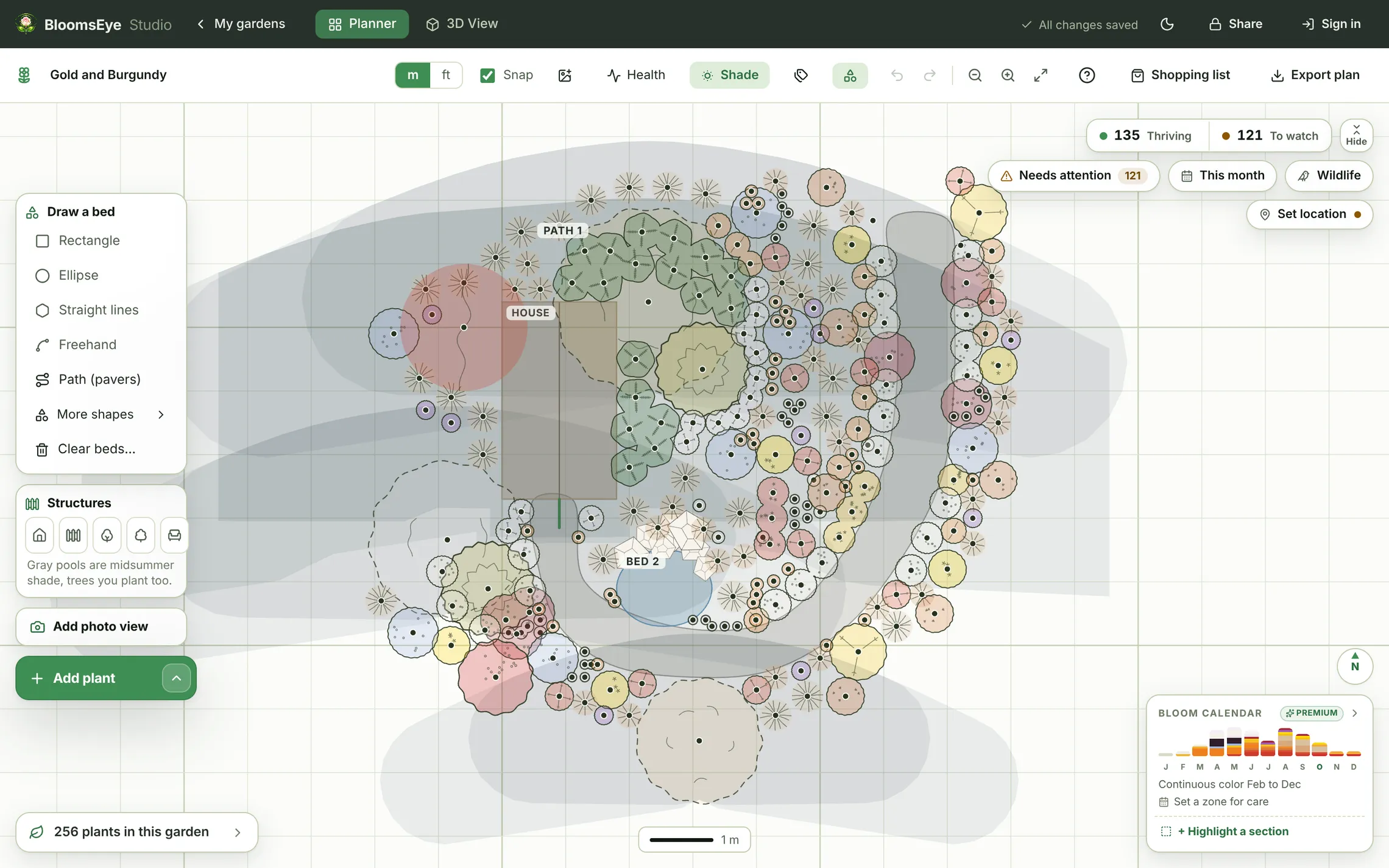This screenshot has height=868, width=1389.
Task: Uncheck the Snap checkbox
Action: (x=487, y=76)
